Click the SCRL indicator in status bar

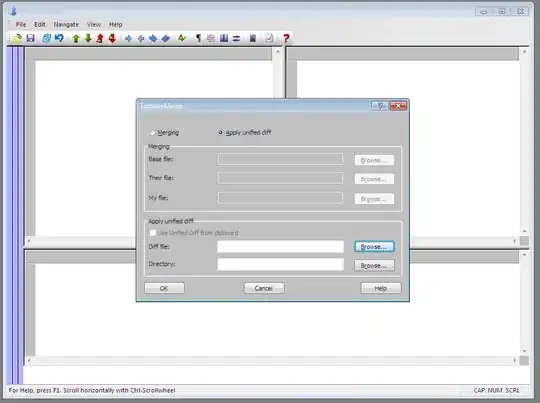pos(512,390)
